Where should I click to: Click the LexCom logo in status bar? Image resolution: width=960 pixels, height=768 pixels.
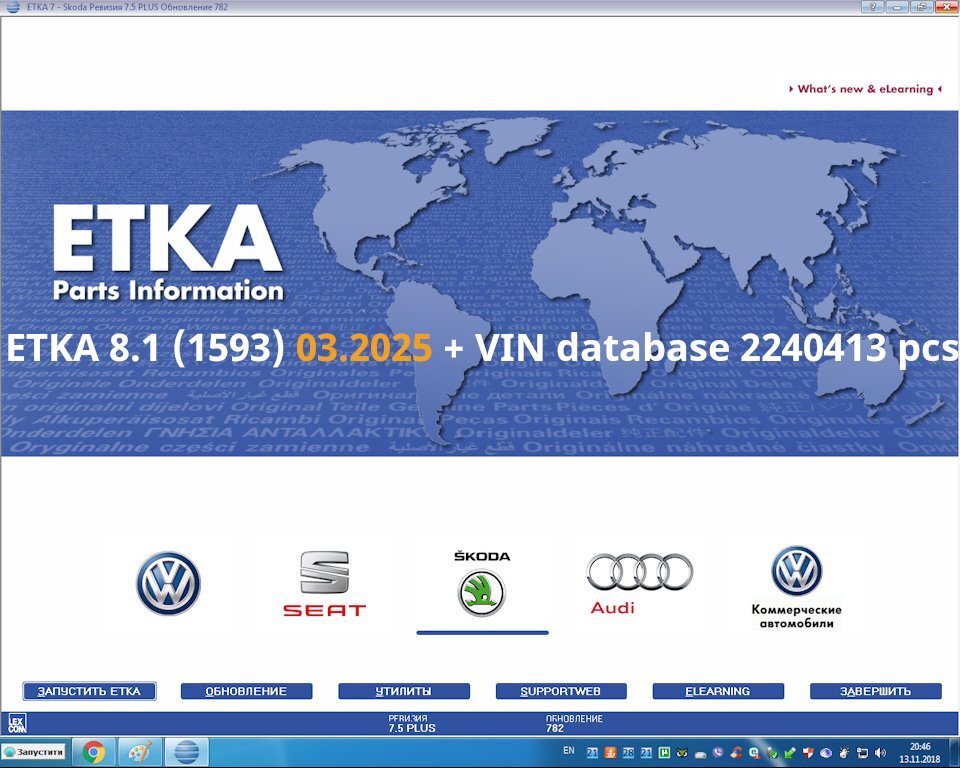click(x=16, y=723)
